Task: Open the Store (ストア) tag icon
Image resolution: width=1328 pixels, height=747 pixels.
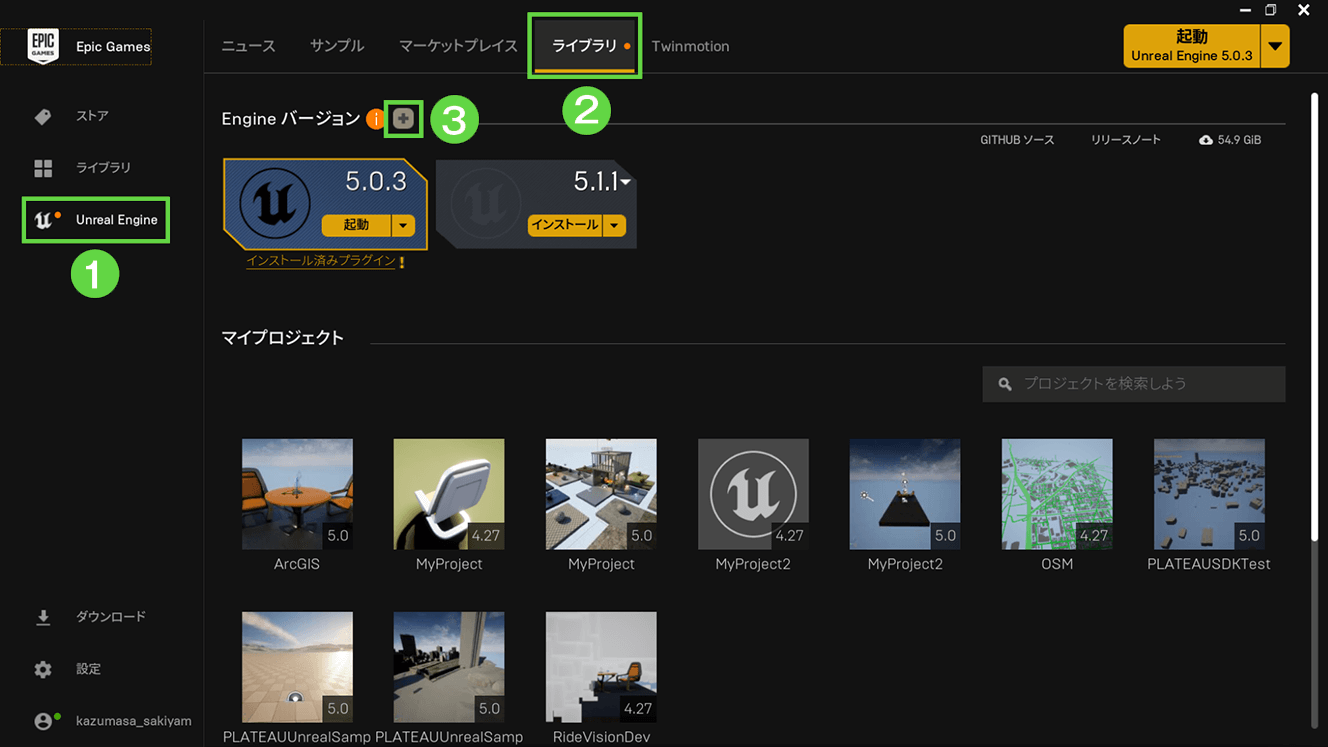Action: 43,117
